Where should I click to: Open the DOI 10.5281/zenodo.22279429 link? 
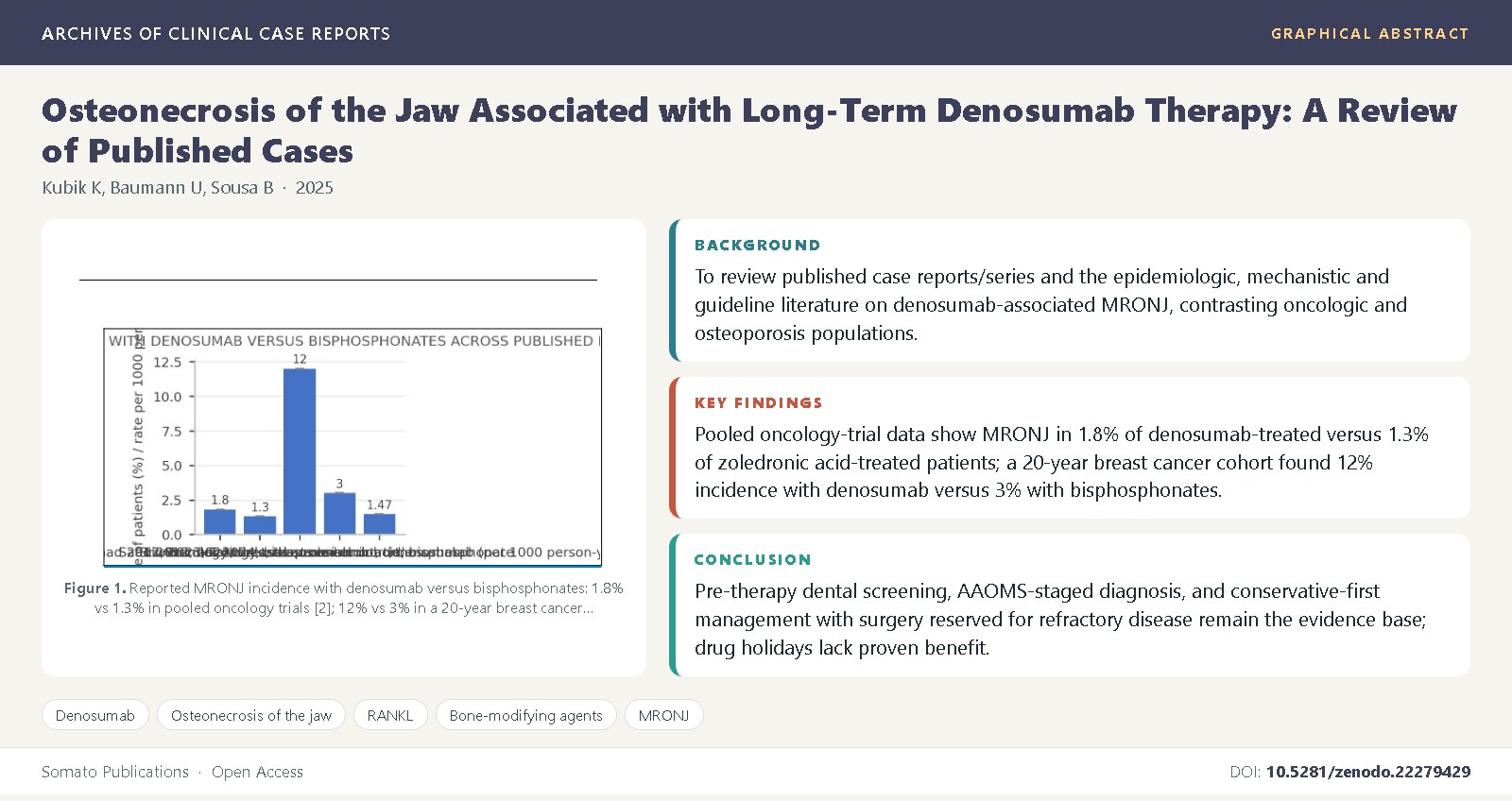click(1367, 772)
